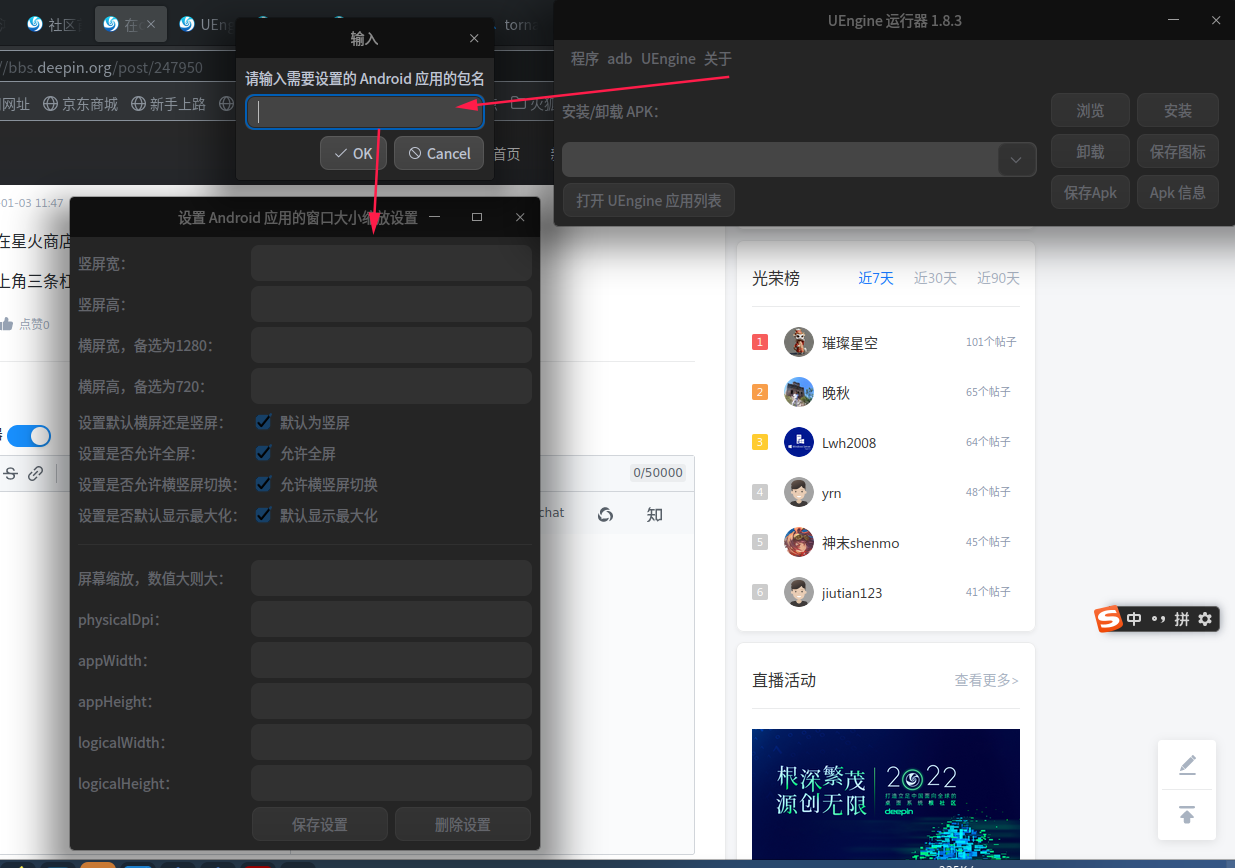Click the circular refresh icon beside 知
This screenshot has width=1235, height=868.
[606, 513]
